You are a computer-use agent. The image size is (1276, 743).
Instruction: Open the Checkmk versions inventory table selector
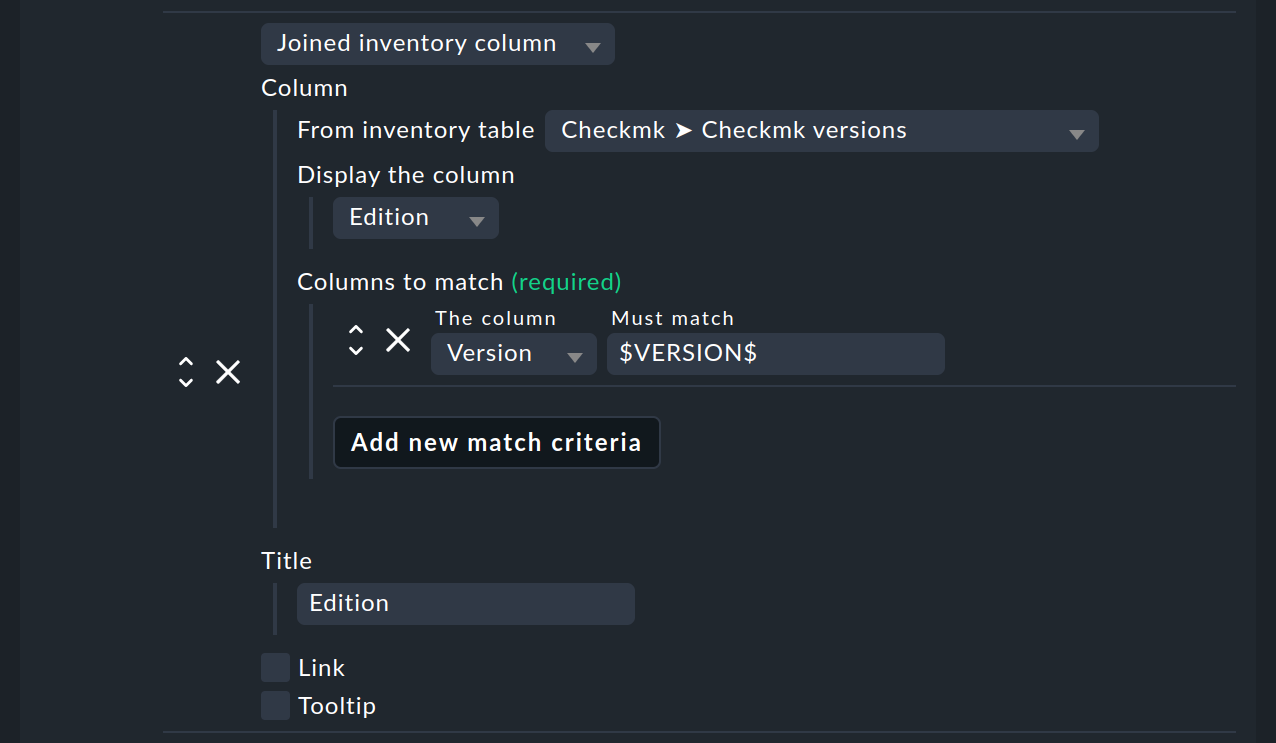820,130
